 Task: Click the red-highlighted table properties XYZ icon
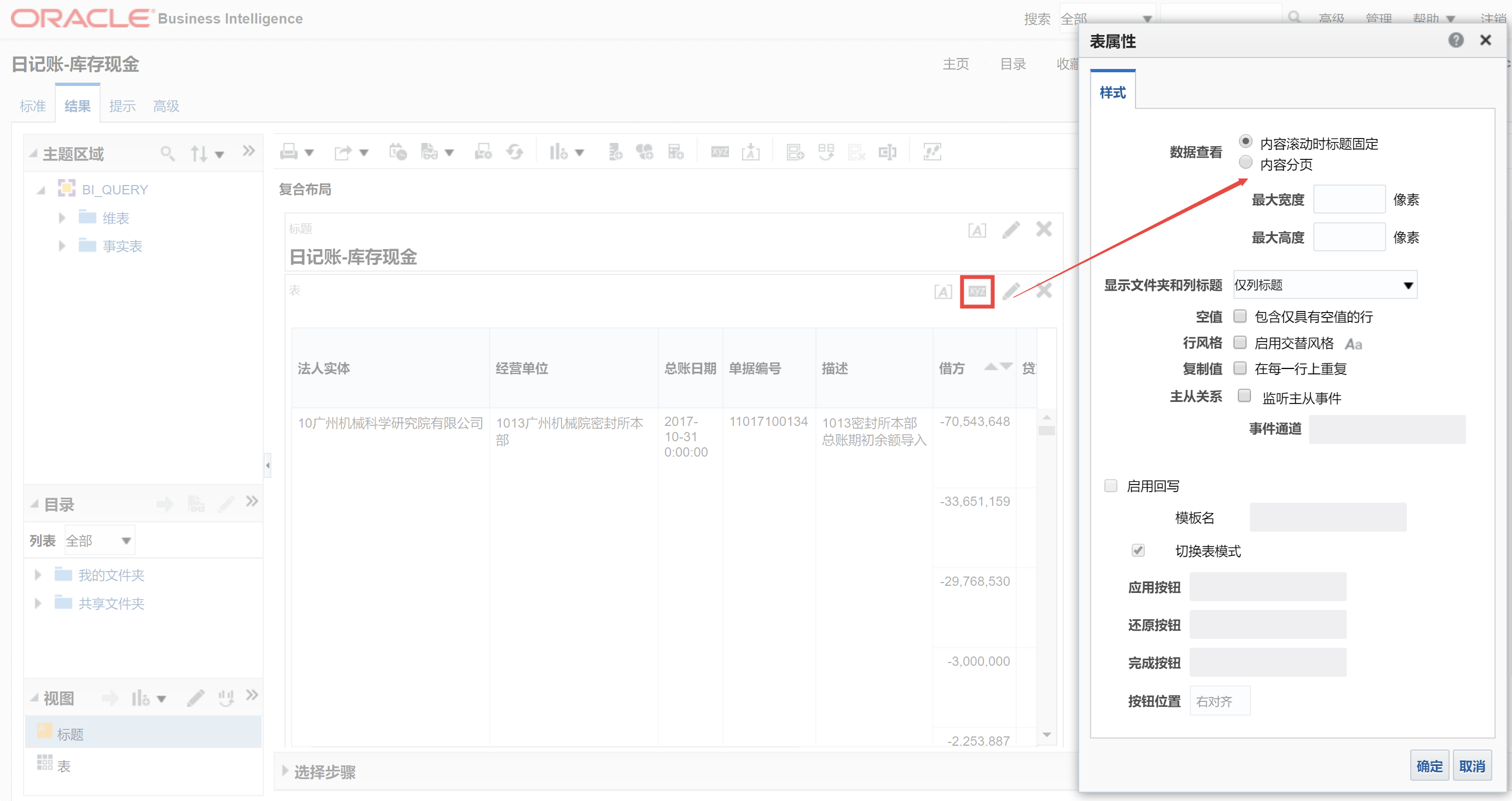[x=977, y=291]
